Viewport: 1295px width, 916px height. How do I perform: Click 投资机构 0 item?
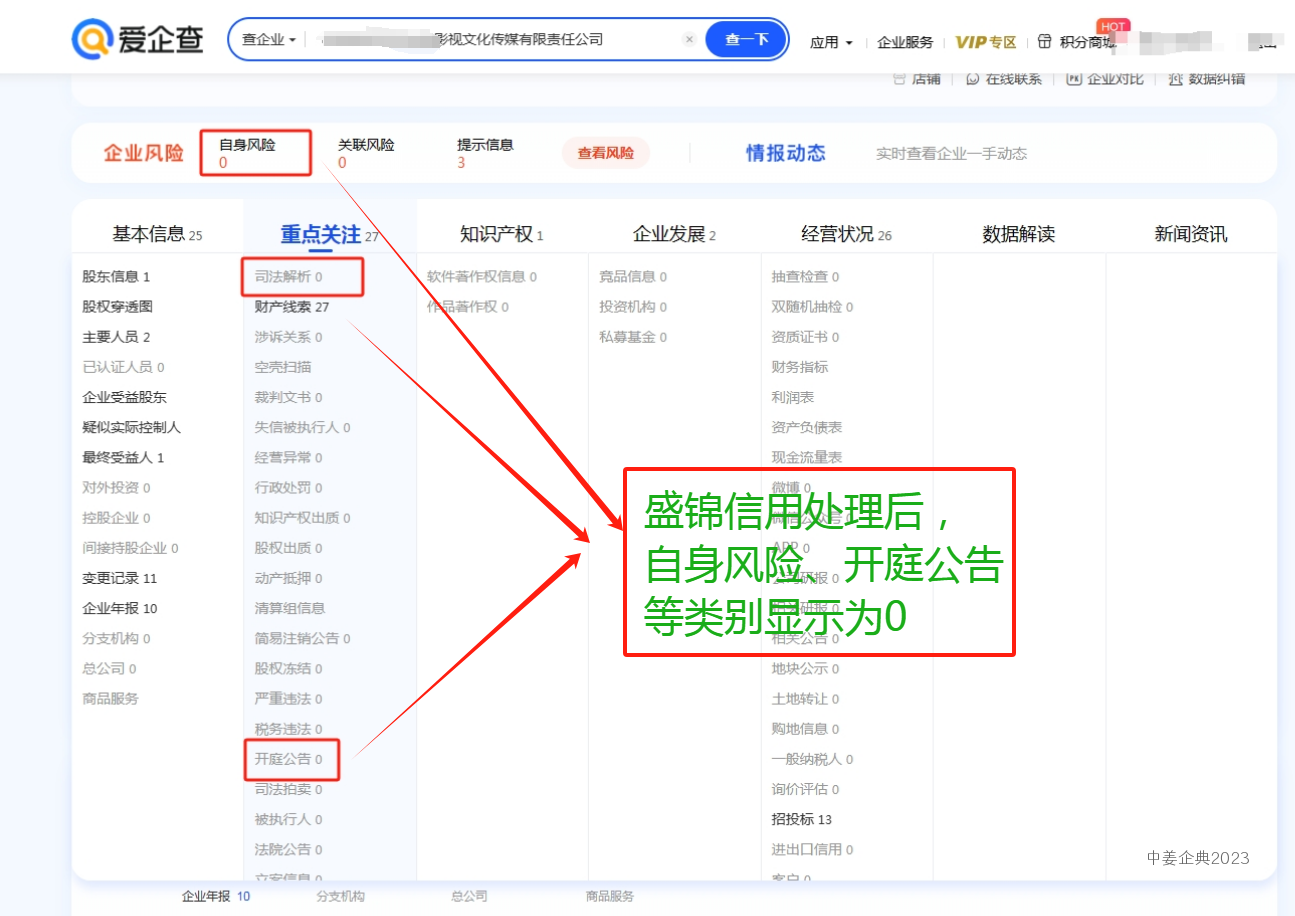pos(633,307)
